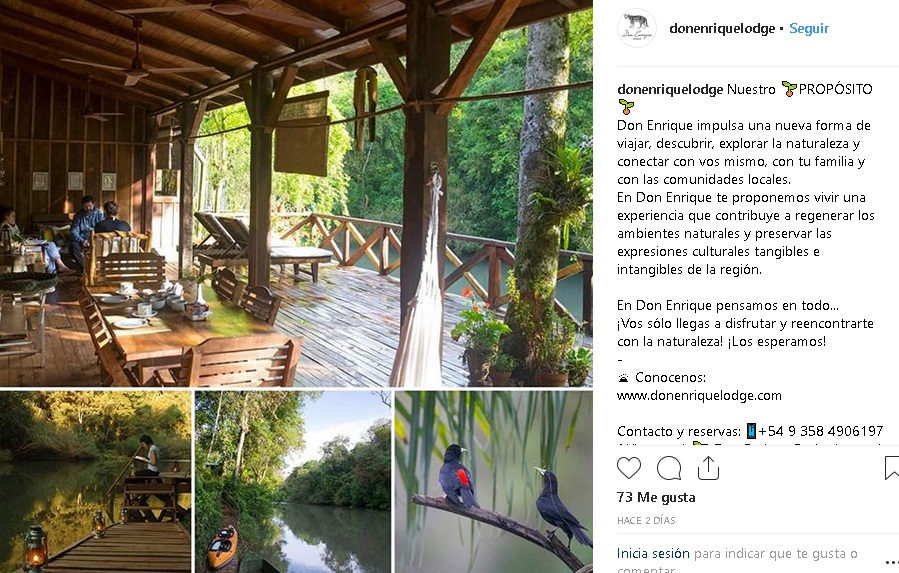Open the large wooden terrace photo

(x=296, y=193)
